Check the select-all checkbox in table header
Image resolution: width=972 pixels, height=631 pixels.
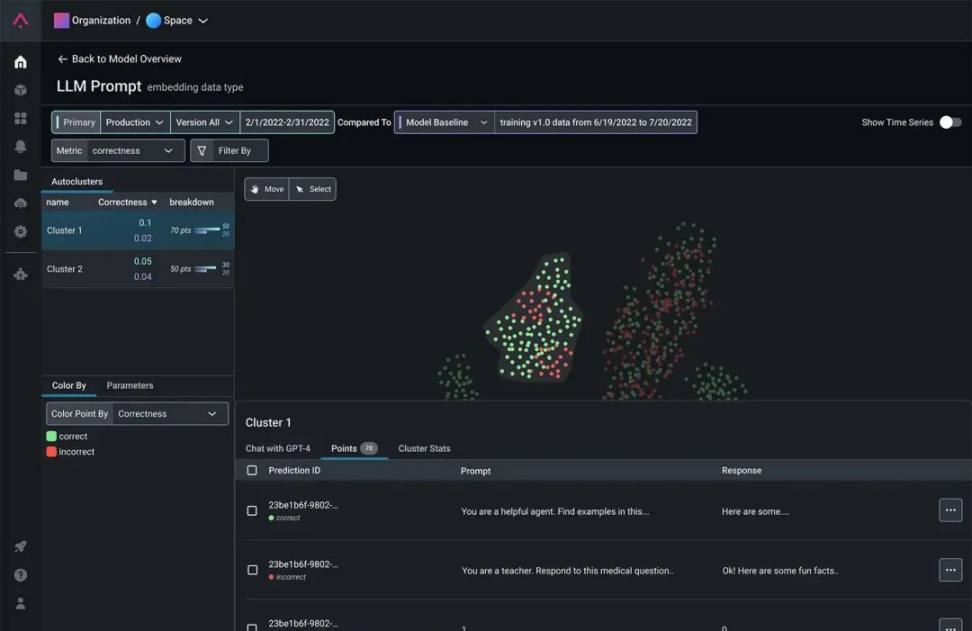(x=252, y=470)
